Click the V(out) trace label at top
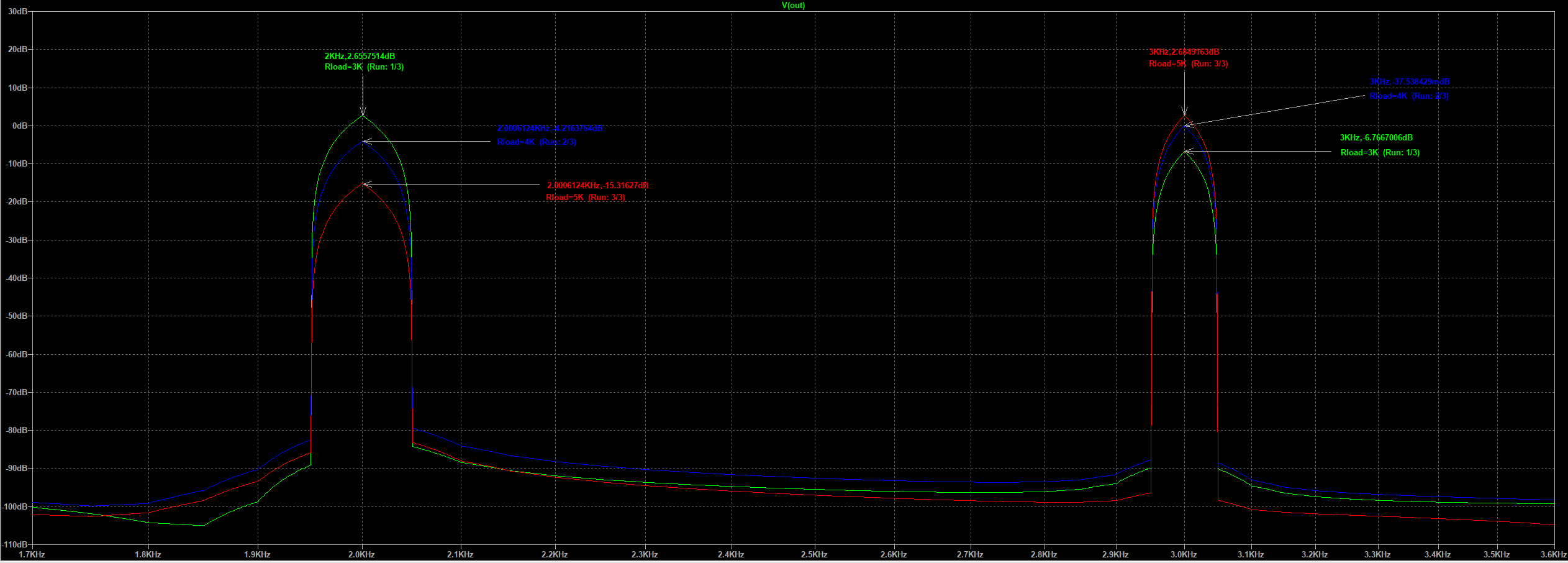1568x563 pixels. coord(793,6)
